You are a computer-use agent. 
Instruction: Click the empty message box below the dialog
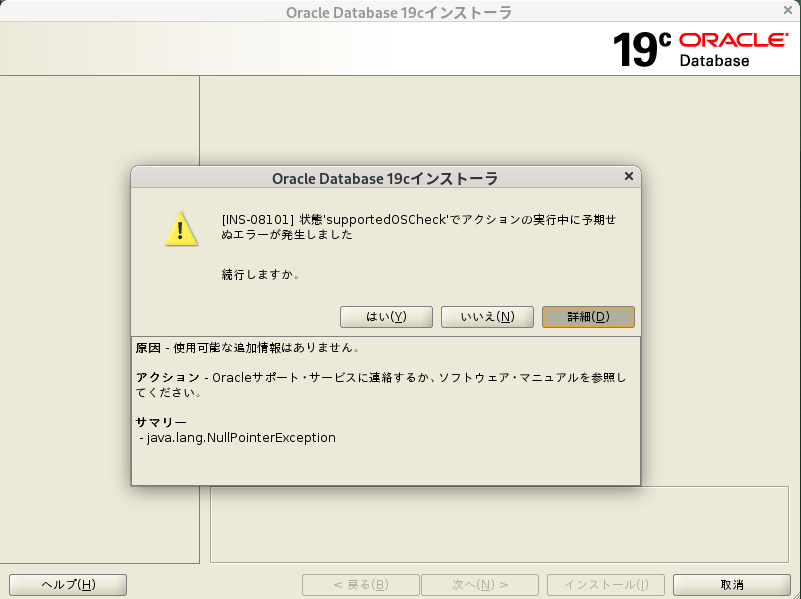pyautogui.click(x=499, y=524)
